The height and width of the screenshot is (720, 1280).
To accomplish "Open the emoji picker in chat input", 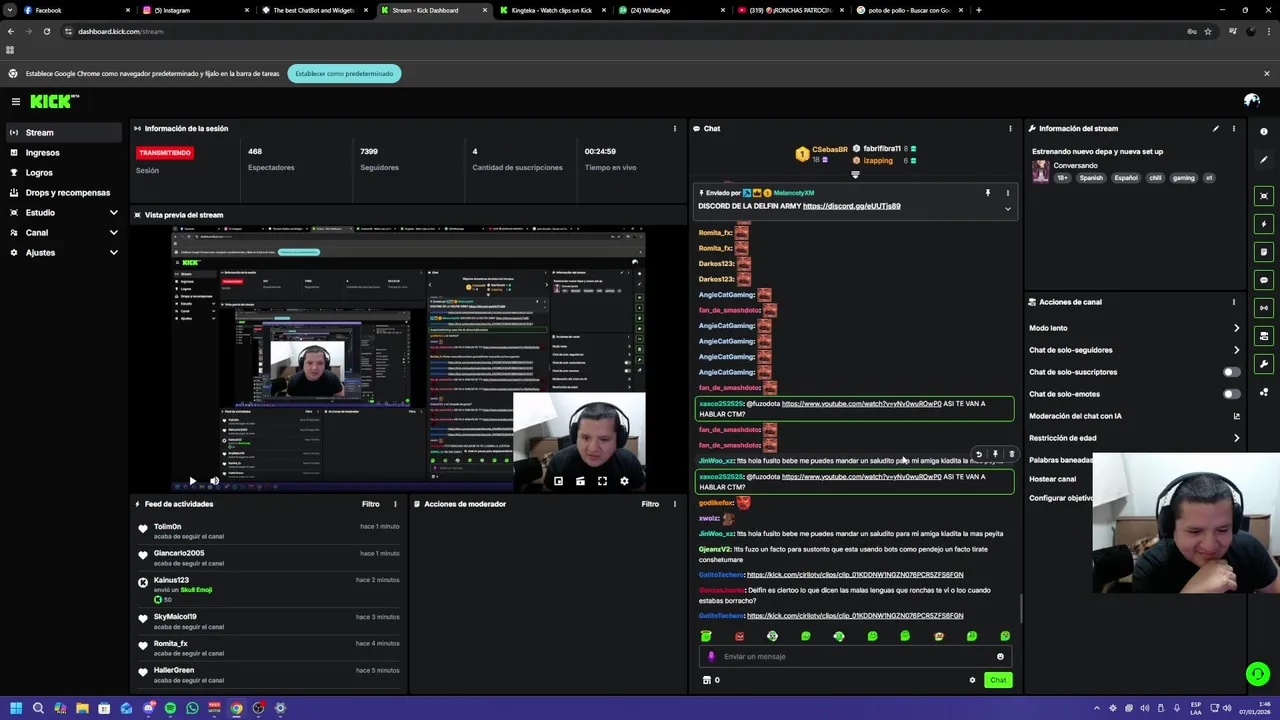I will point(1000,657).
